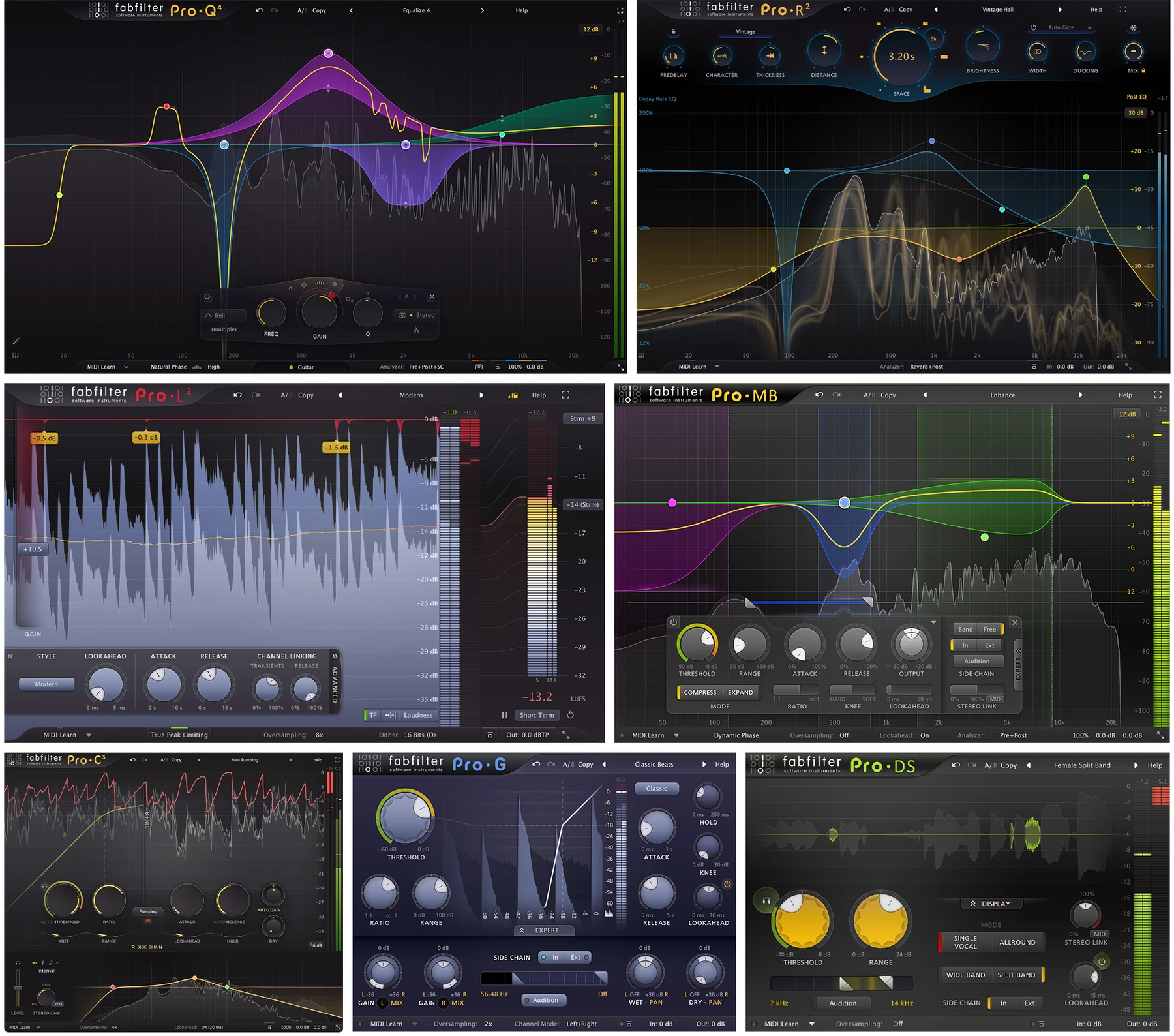Click the Knee slider in Pro-MB
This screenshot has height=1036, width=1174.
852,690
